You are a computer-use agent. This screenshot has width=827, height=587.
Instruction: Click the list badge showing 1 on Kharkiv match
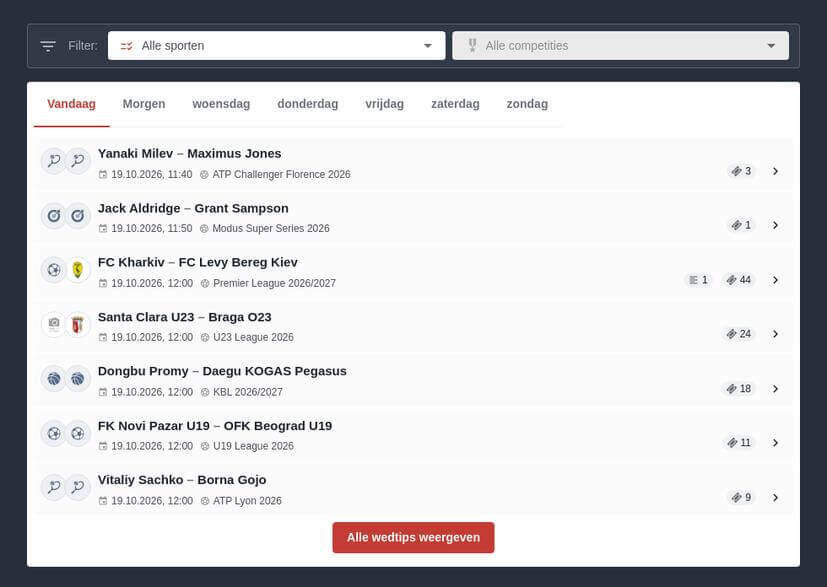coord(698,280)
